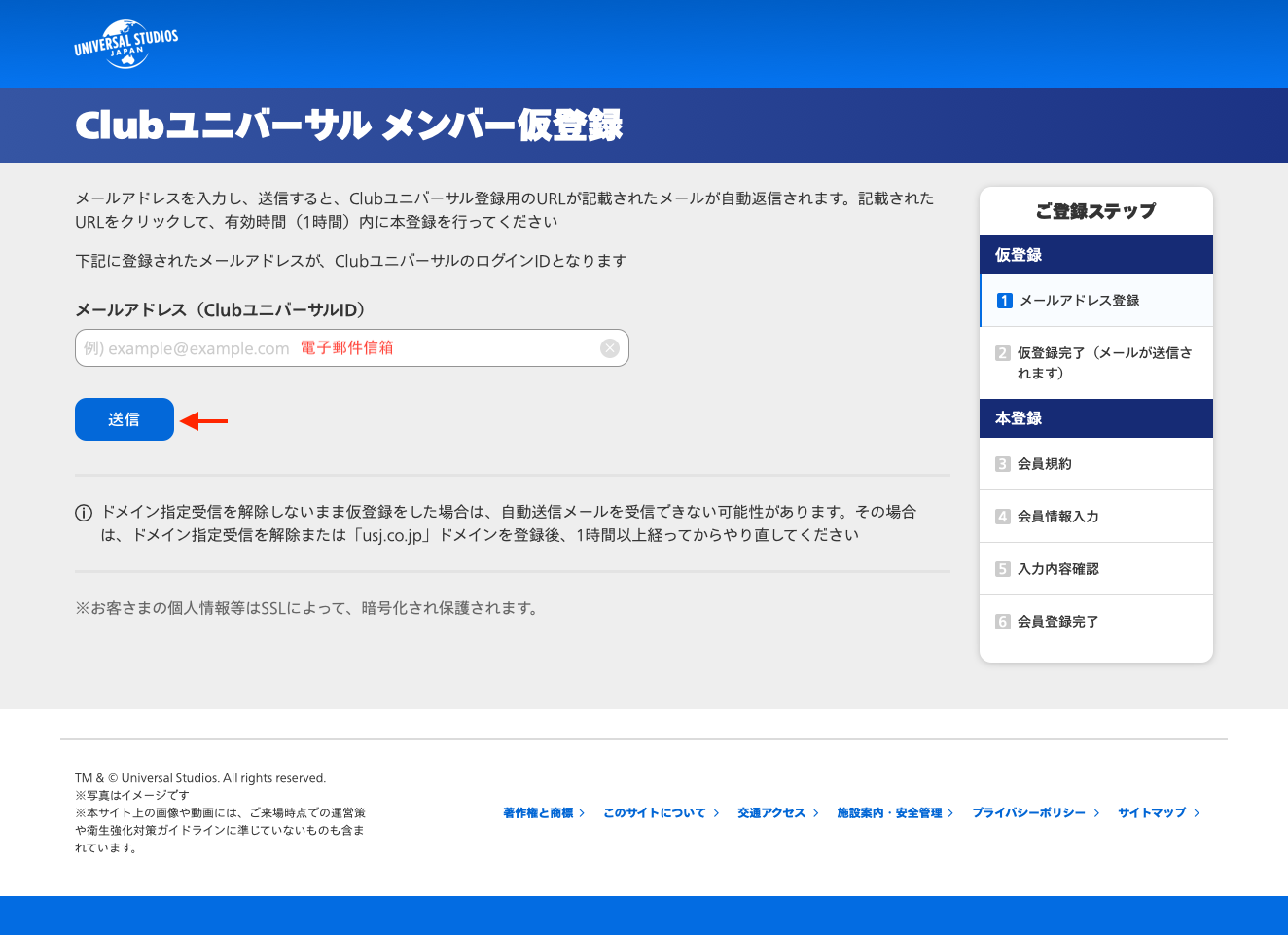Select step 1 メールアドレス登録

(1096, 301)
